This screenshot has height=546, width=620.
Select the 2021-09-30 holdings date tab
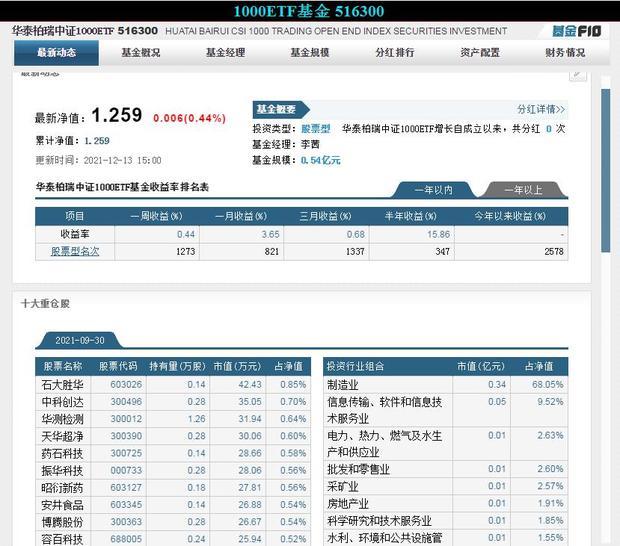click(x=80, y=340)
